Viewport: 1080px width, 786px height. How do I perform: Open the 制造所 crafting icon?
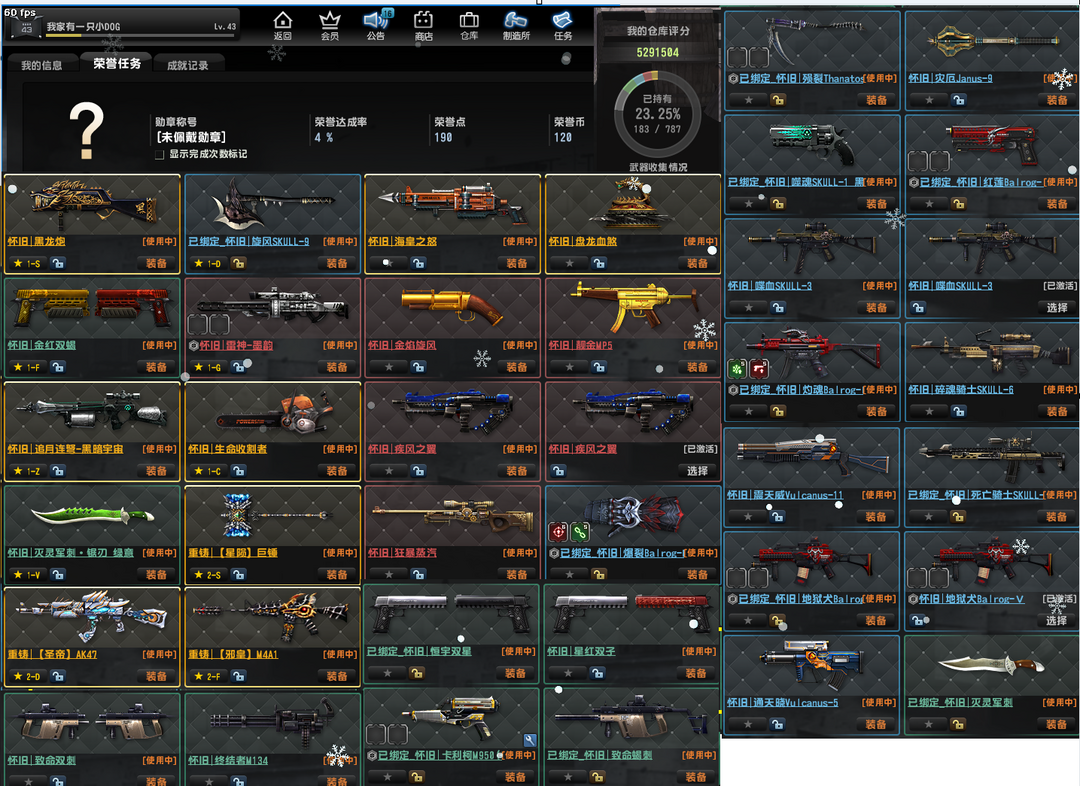pos(516,25)
